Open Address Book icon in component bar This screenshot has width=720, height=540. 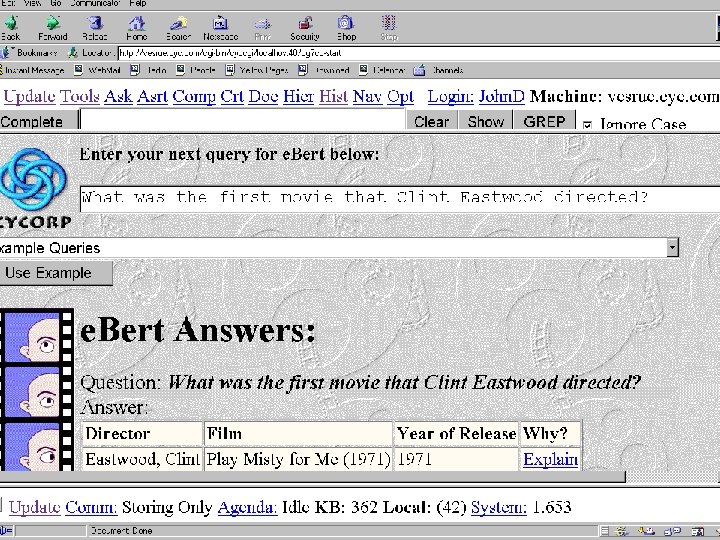coord(698,531)
